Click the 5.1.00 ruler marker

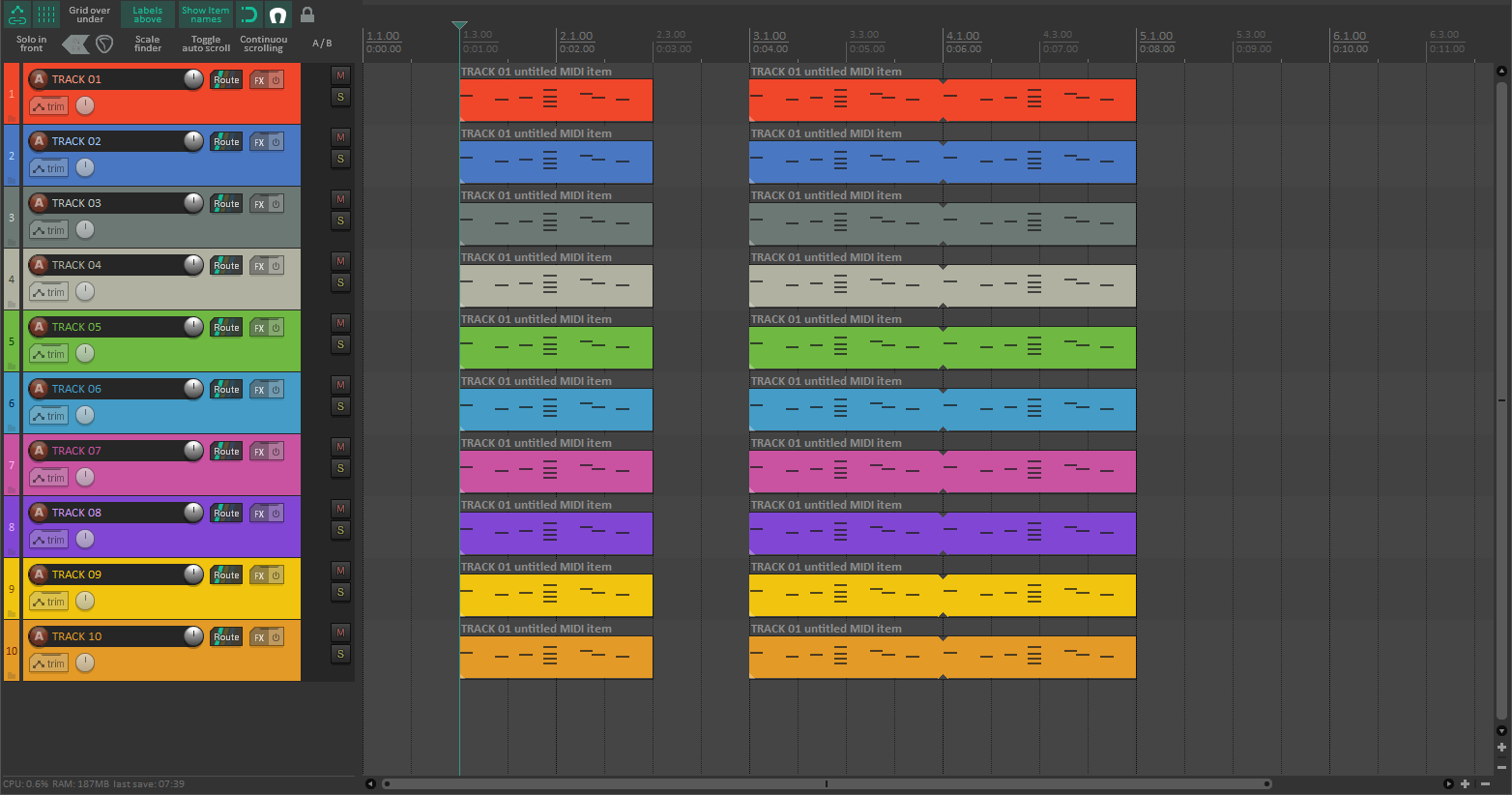(1156, 36)
